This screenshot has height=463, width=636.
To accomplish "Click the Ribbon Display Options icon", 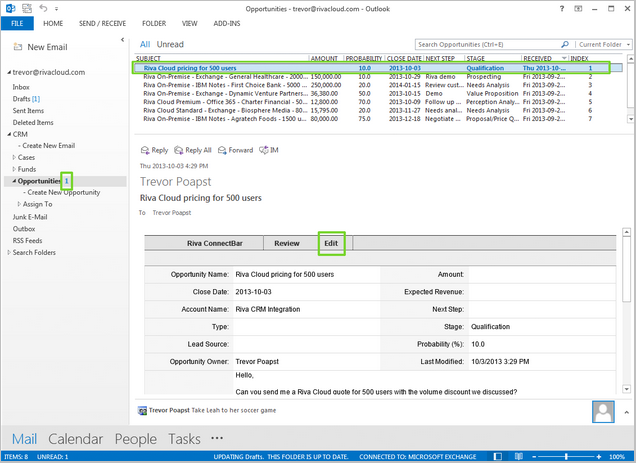I will (x=578, y=9).
